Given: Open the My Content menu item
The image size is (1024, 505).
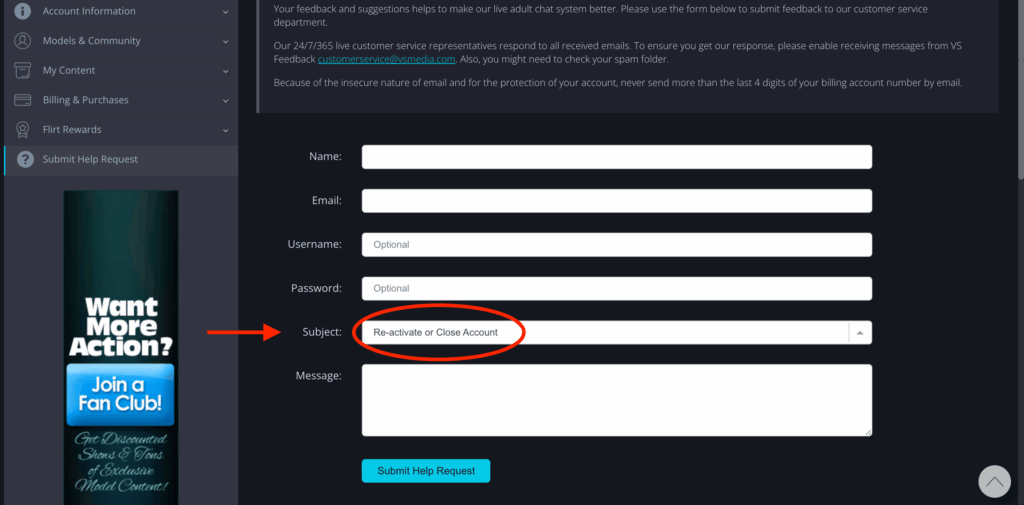Looking at the screenshot, I should (x=69, y=71).
